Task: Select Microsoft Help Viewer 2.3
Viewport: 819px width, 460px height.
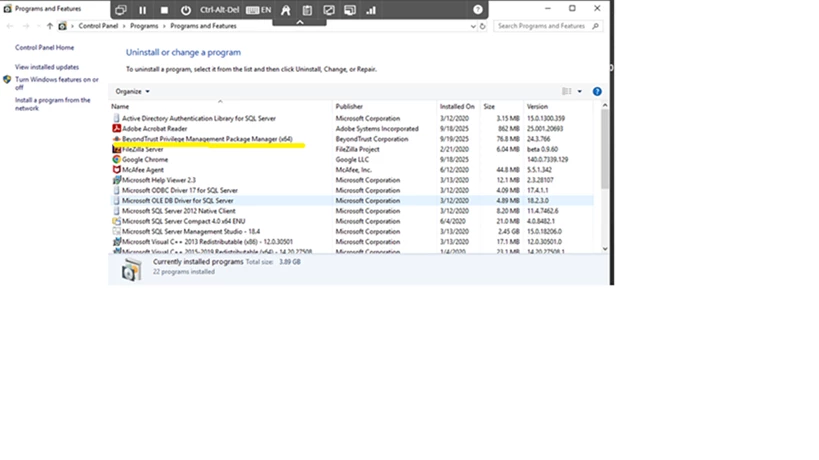Action: tap(352, 180)
